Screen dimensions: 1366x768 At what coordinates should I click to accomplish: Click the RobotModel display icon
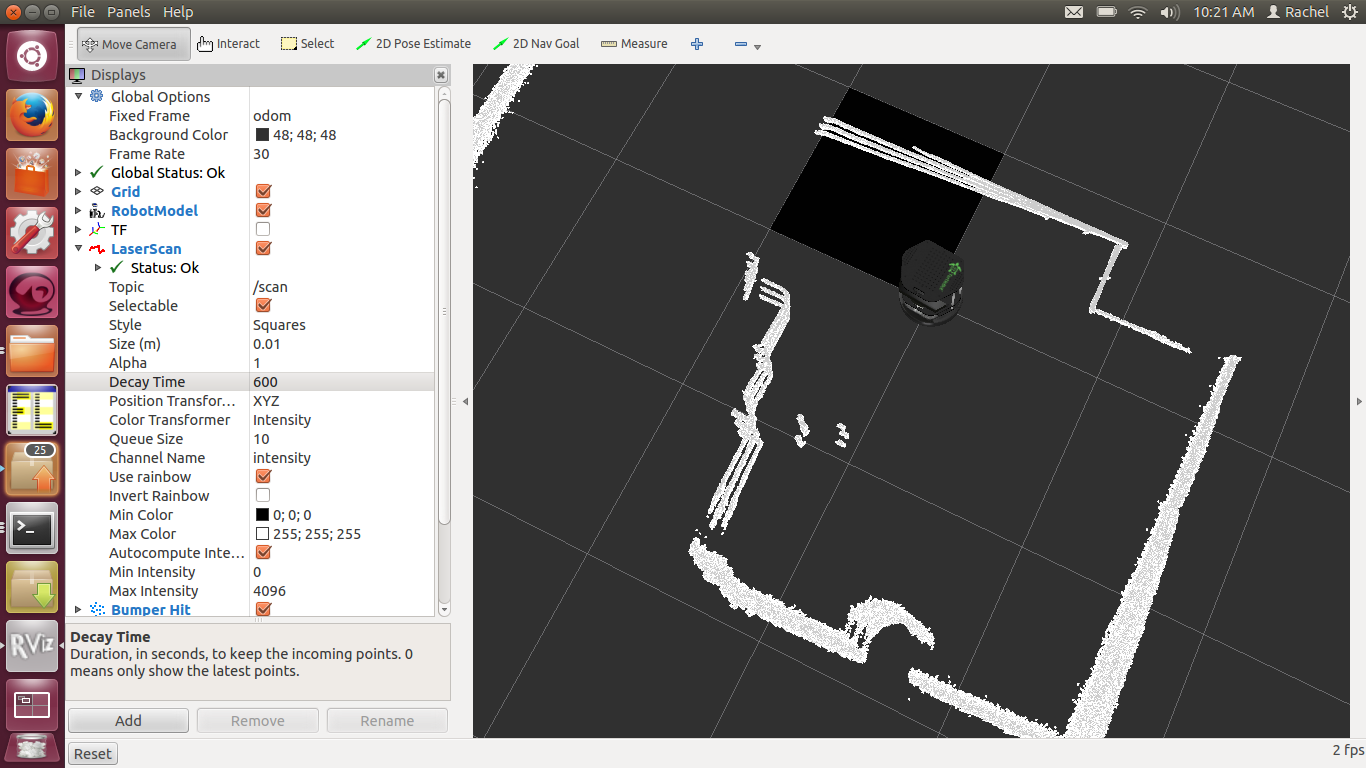(x=96, y=210)
